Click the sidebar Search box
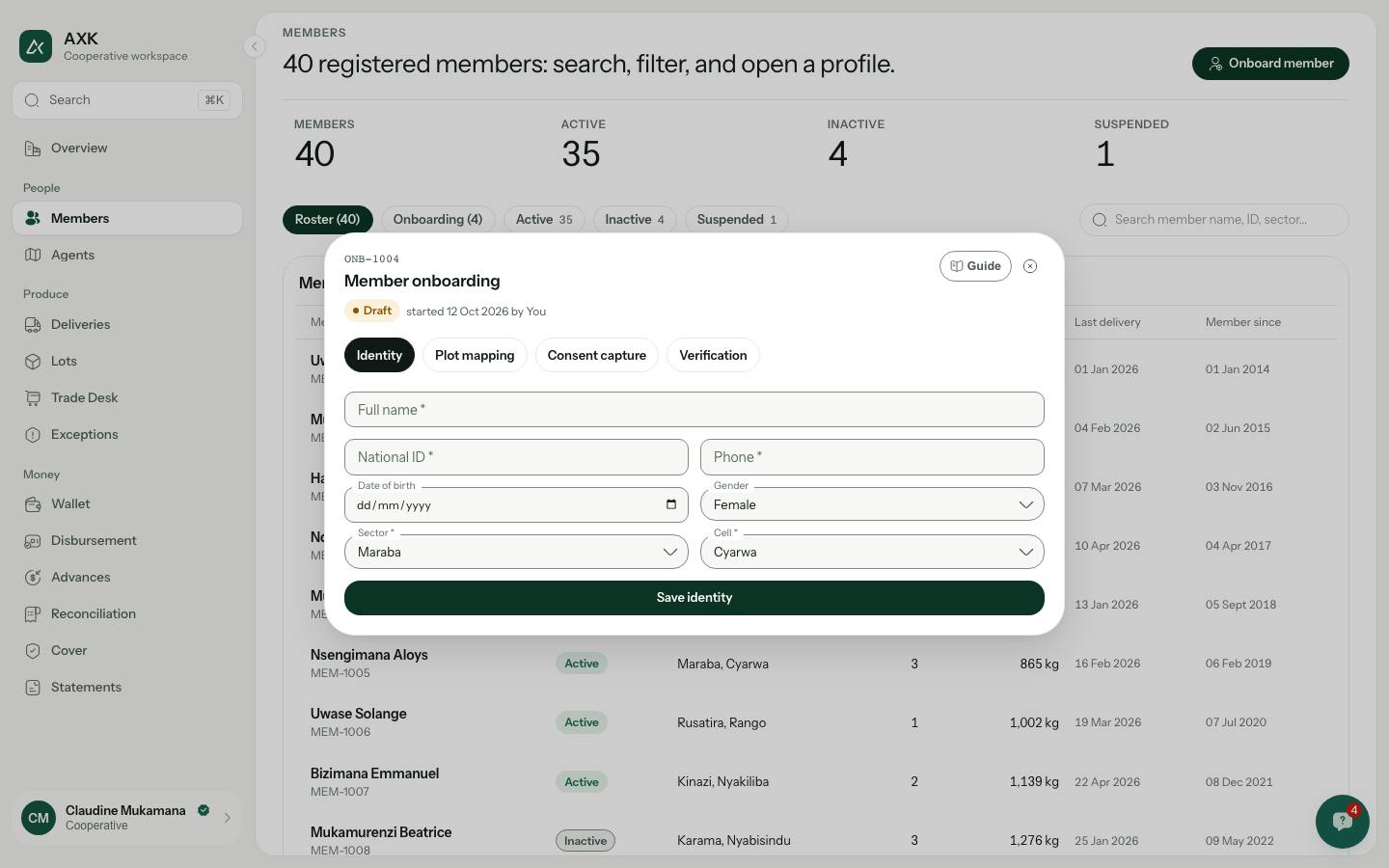The width and height of the screenshot is (1389, 868). 127,100
